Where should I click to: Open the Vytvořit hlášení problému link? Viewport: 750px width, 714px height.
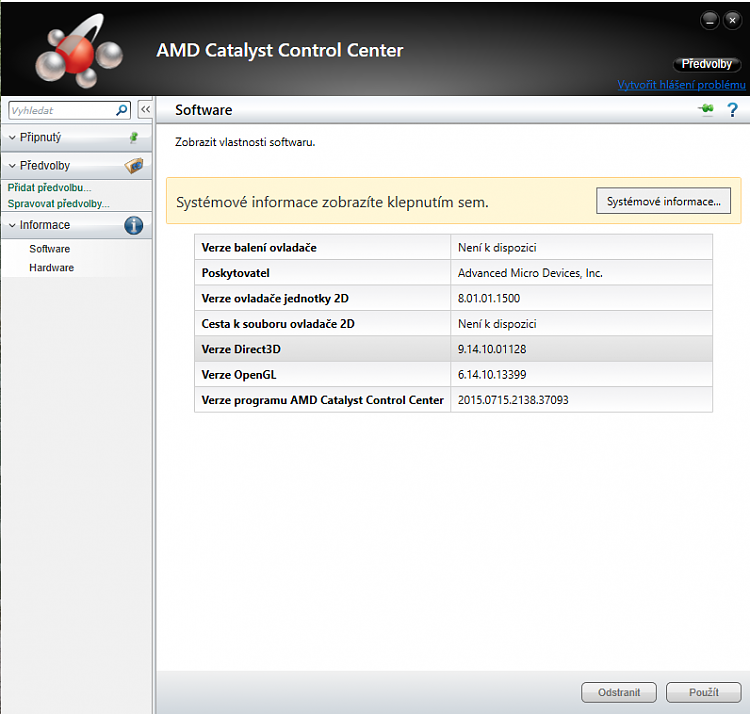pos(681,85)
